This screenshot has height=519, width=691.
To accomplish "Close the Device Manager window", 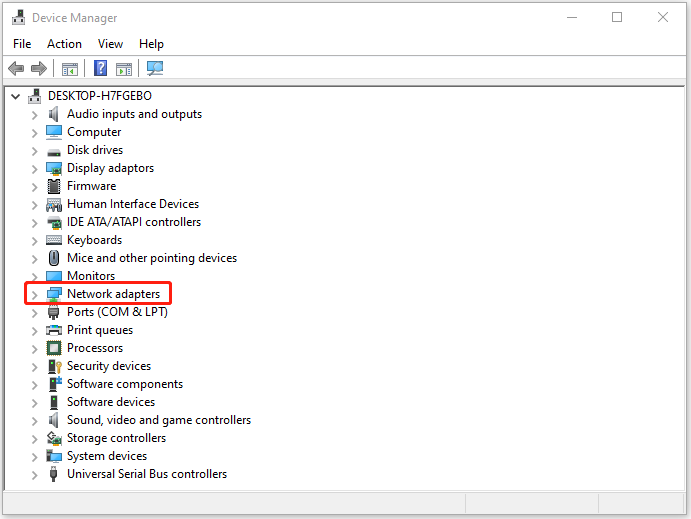I will (x=663, y=17).
